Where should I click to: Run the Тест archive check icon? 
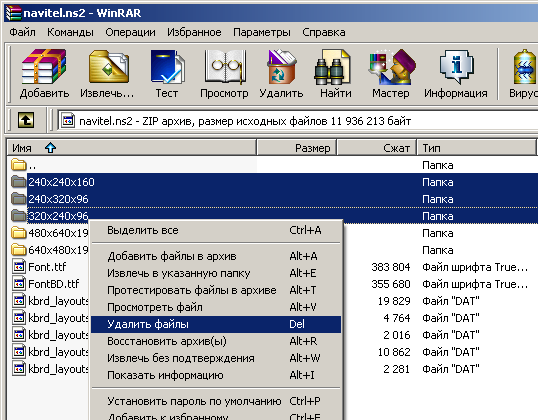167,67
